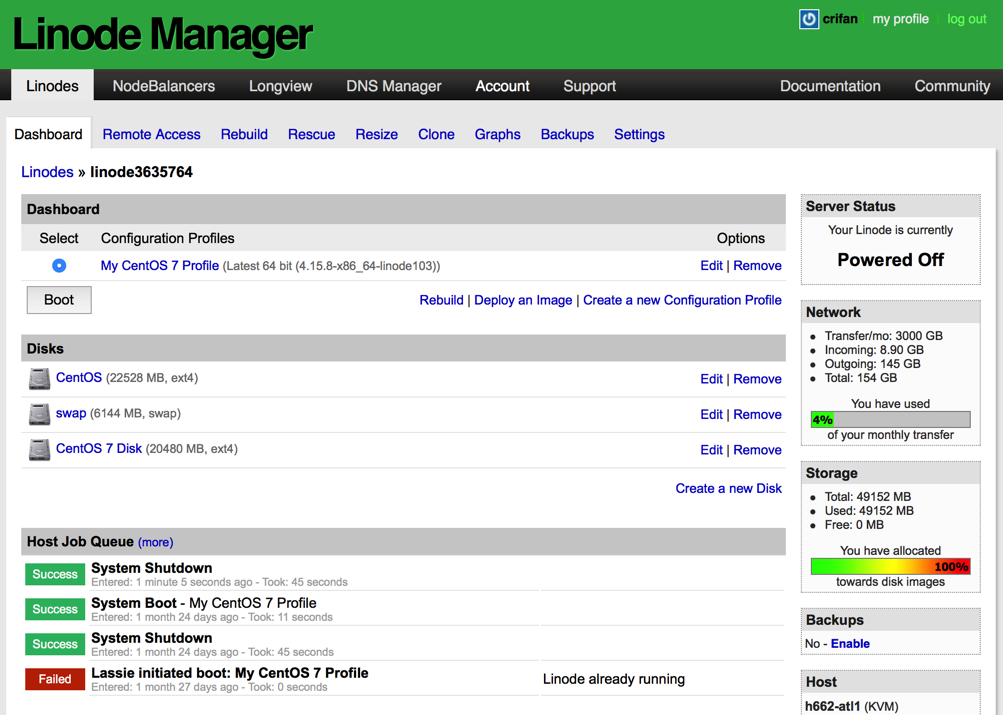Click the 'h662-atl1' host name
This screenshot has width=1003, height=715.
coord(832,707)
